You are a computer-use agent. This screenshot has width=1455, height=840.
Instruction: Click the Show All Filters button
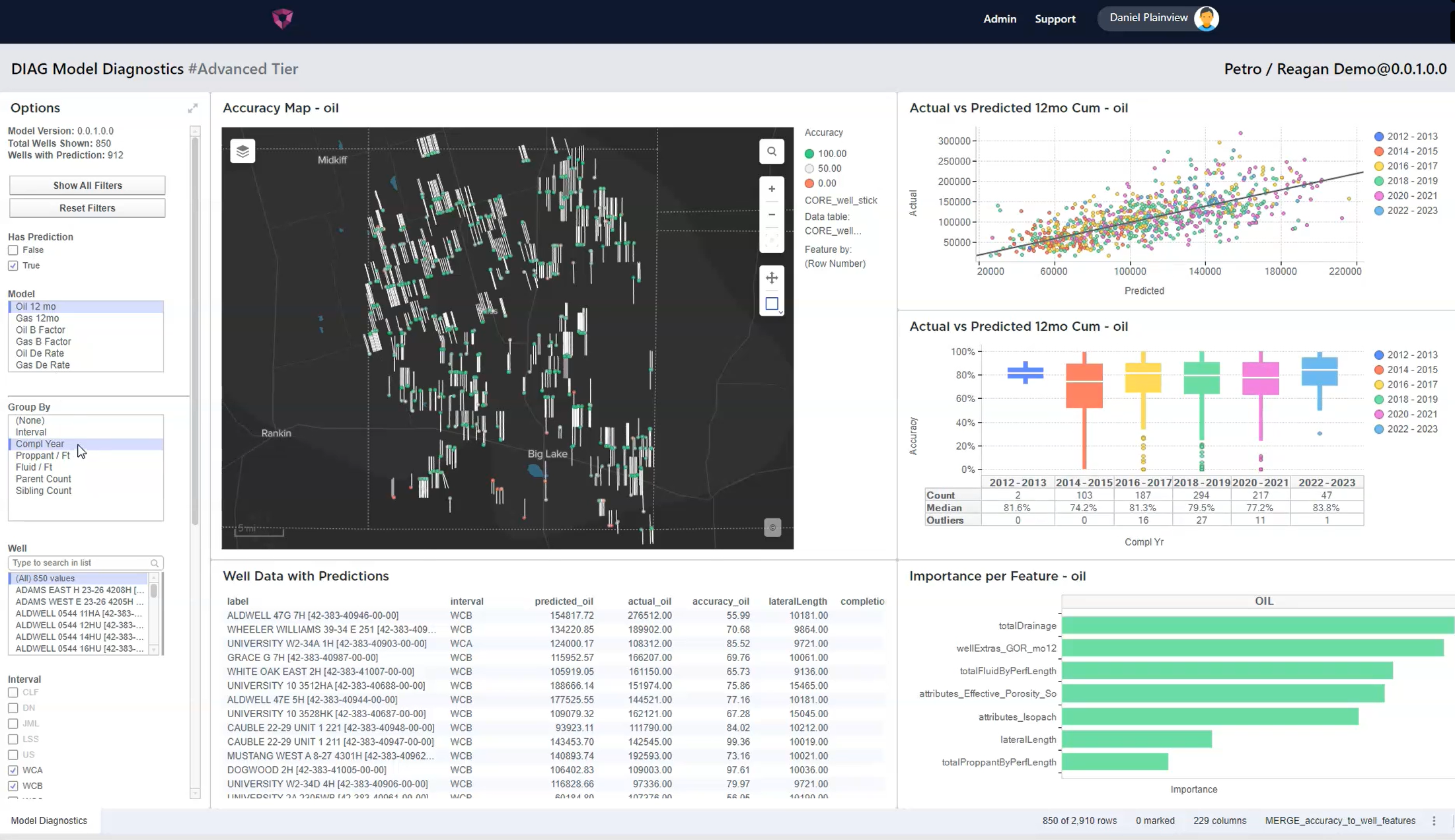pos(87,186)
